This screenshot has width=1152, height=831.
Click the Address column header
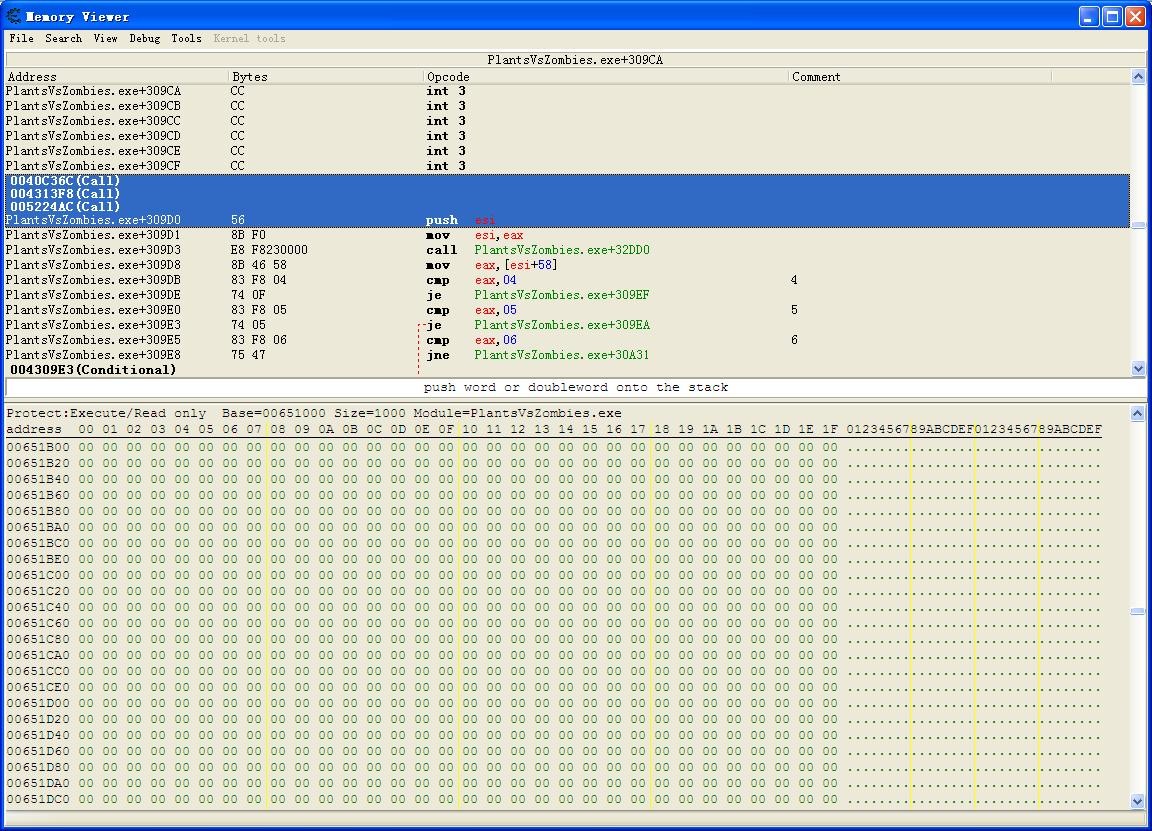point(117,76)
